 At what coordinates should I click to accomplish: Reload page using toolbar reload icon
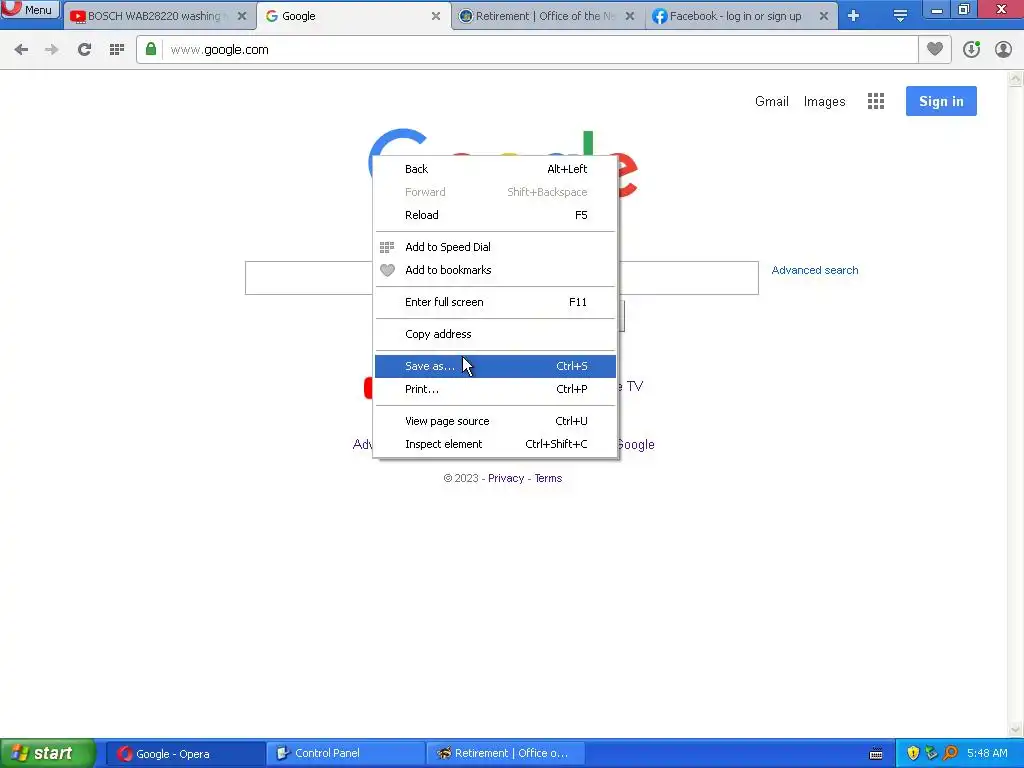[84, 50]
